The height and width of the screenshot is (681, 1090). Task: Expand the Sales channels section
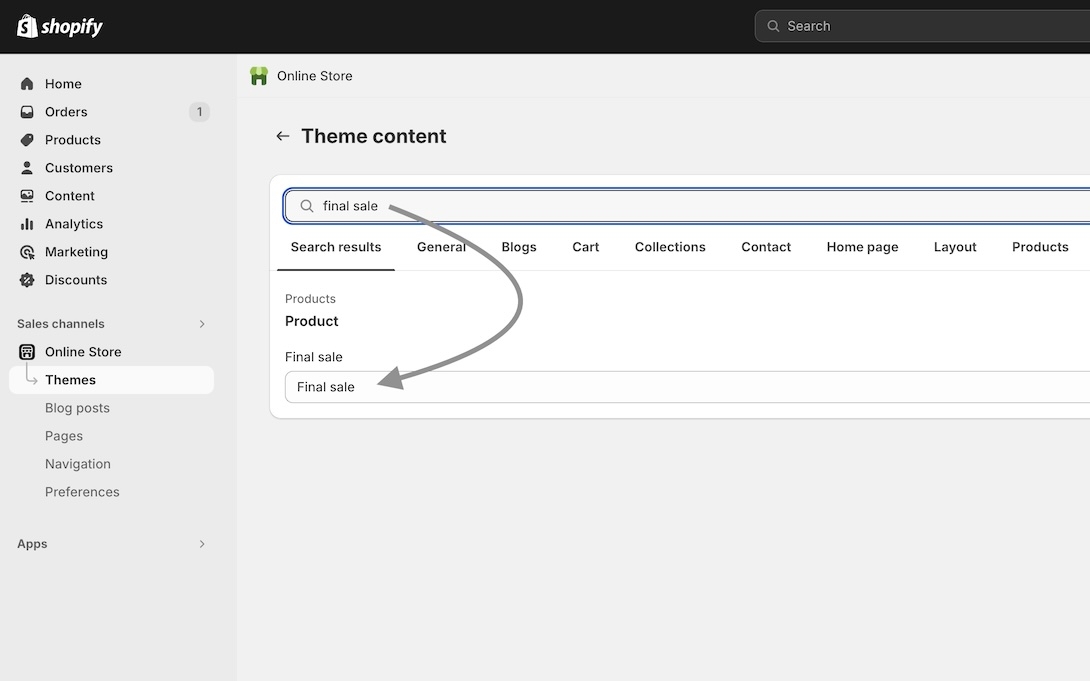click(202, 324)
